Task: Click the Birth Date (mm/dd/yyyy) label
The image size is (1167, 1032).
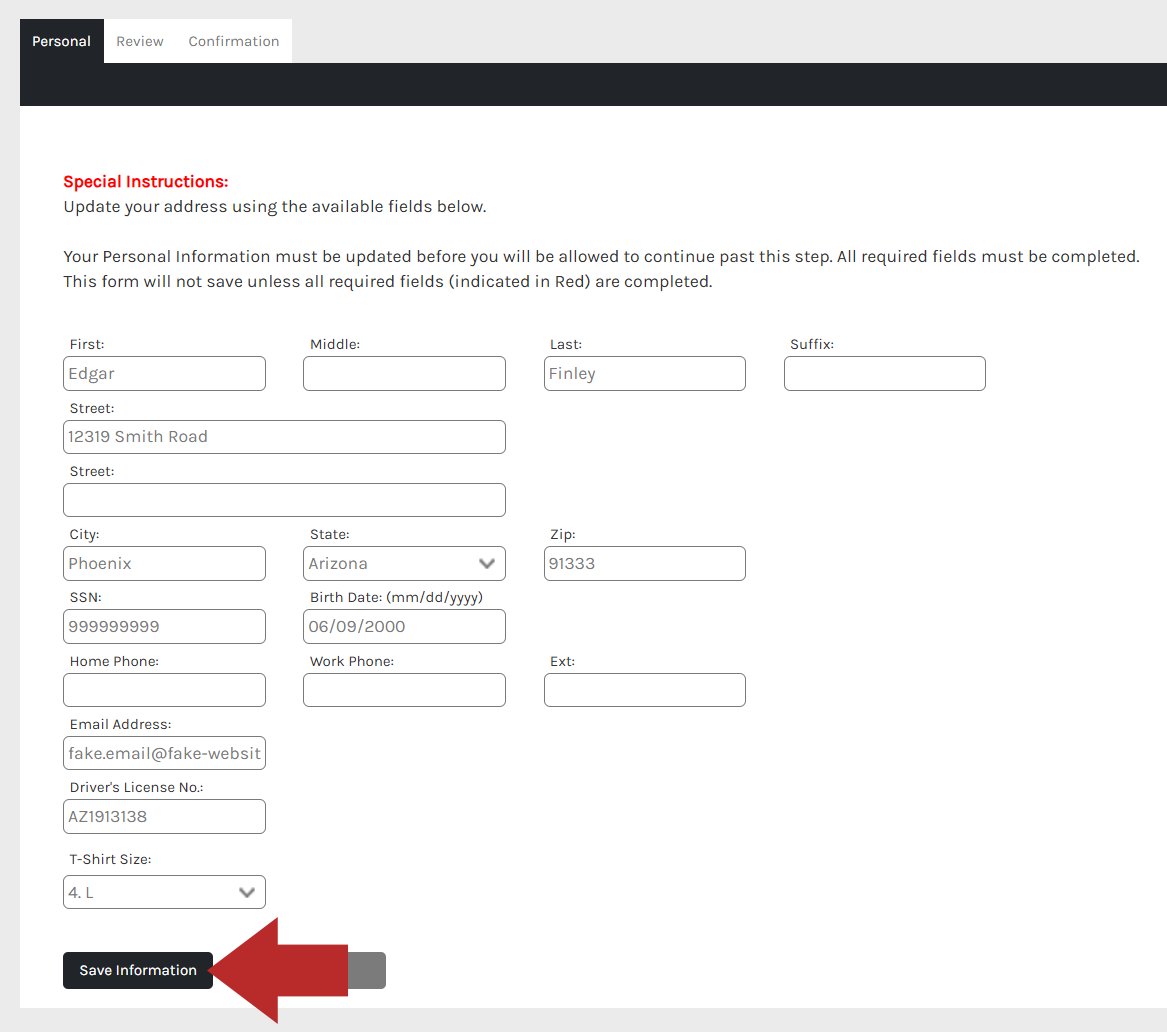Action: click(396, 597)
